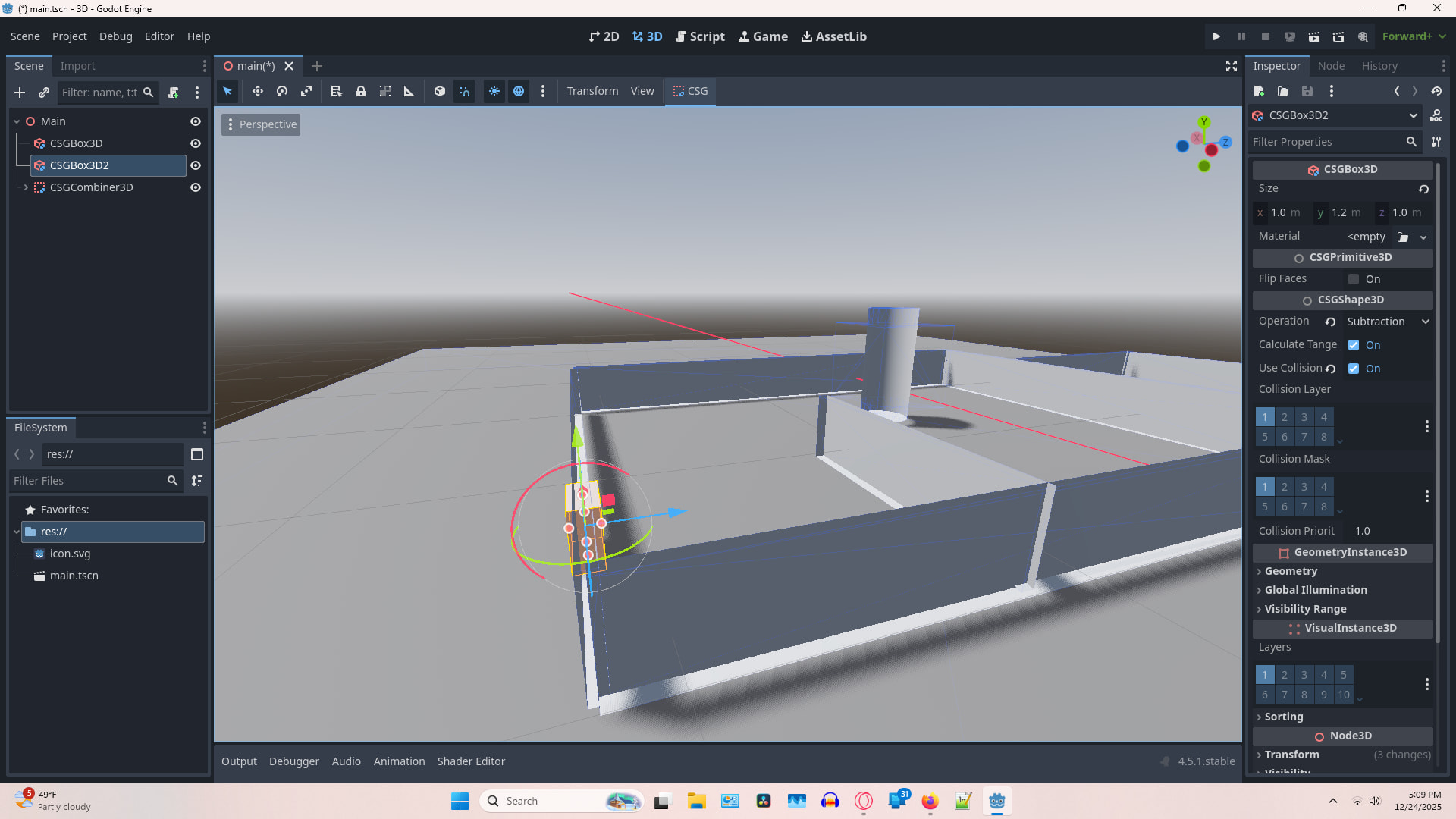1456x819 pixels.
Task: Click the green Y axis gizmo circle
Action: pyautogui.click(x=1204, y=122)
